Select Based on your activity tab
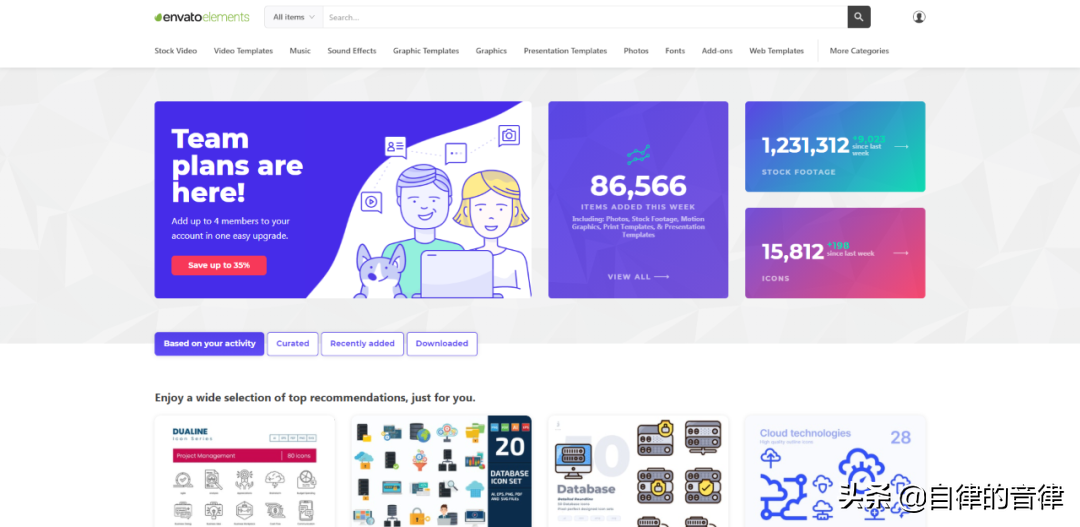1080x527 pixels. pyautogui.click(x=209, y=344)
